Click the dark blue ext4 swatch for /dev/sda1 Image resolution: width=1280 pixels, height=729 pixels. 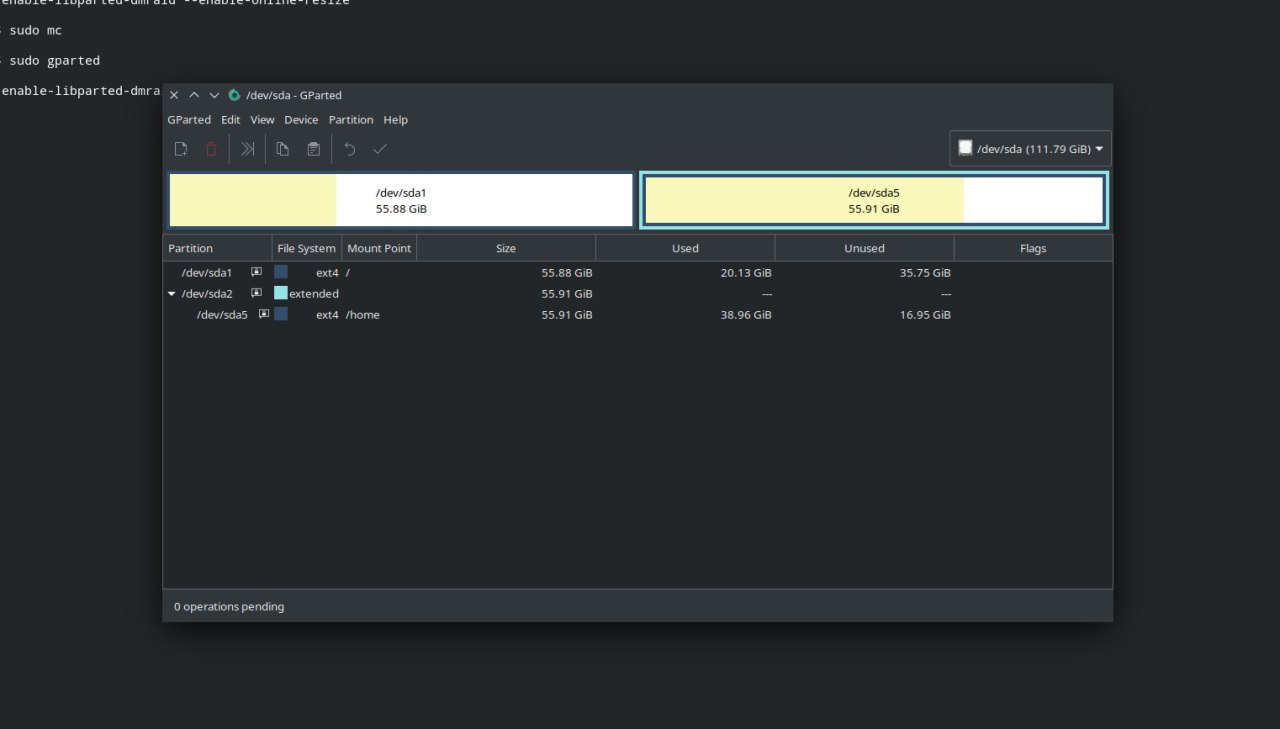coord(281,272)
